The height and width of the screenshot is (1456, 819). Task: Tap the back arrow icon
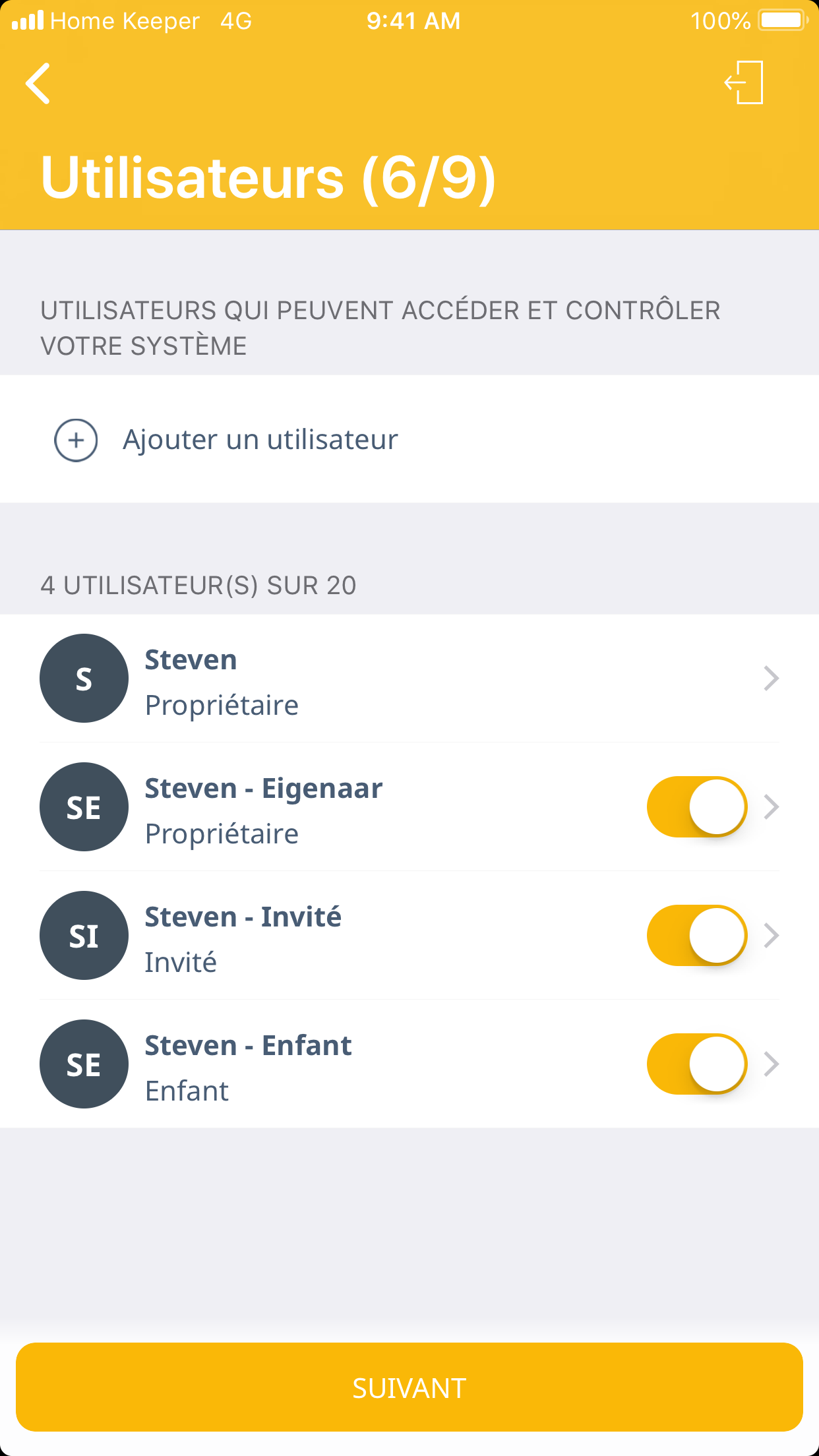[38, 84]
